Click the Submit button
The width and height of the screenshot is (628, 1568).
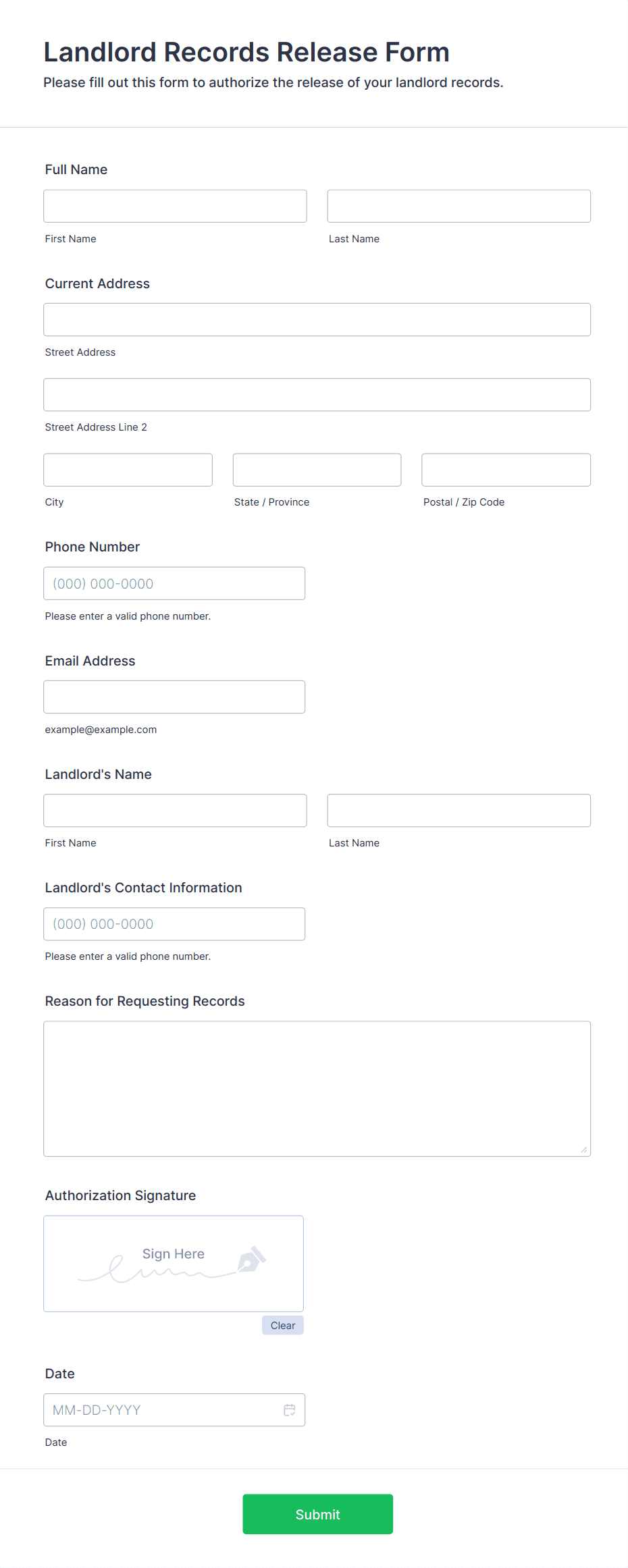pos(317,1514)
